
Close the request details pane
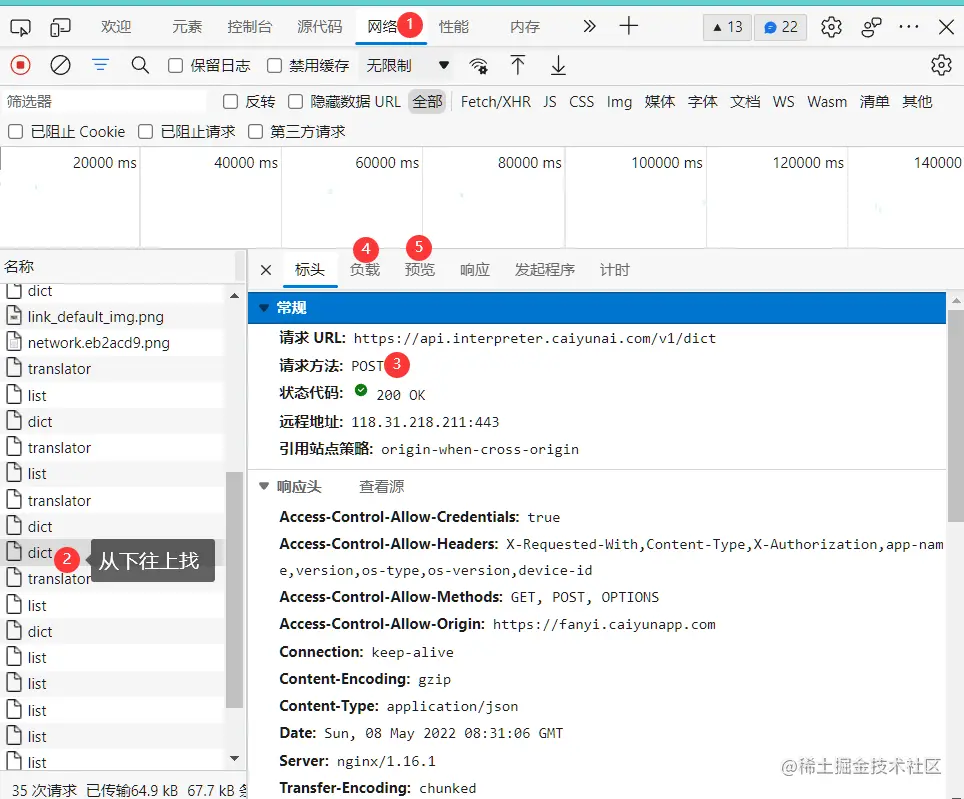(266, 270)
